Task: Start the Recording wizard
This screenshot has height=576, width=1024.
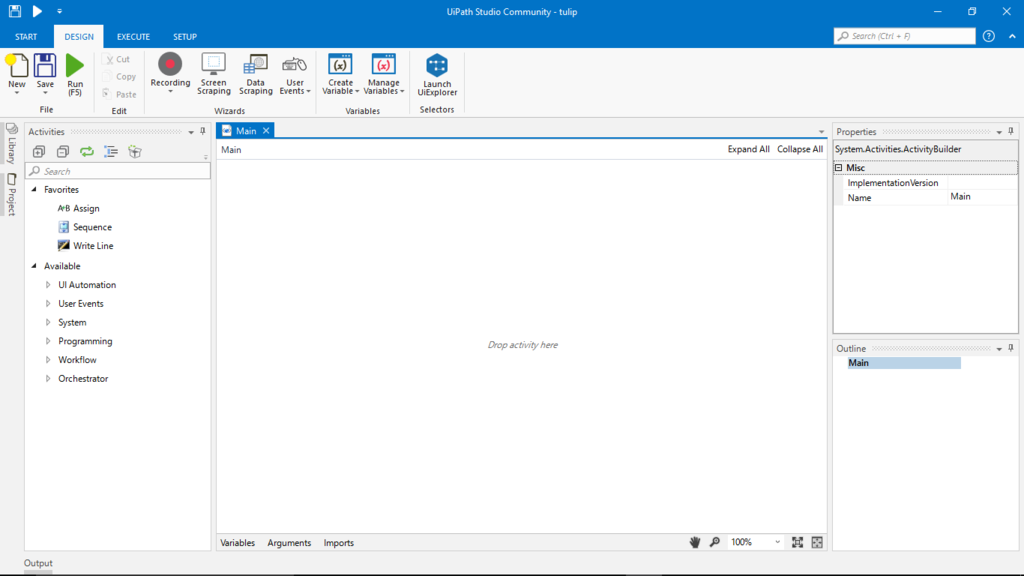Action: (x=170, y=73)
